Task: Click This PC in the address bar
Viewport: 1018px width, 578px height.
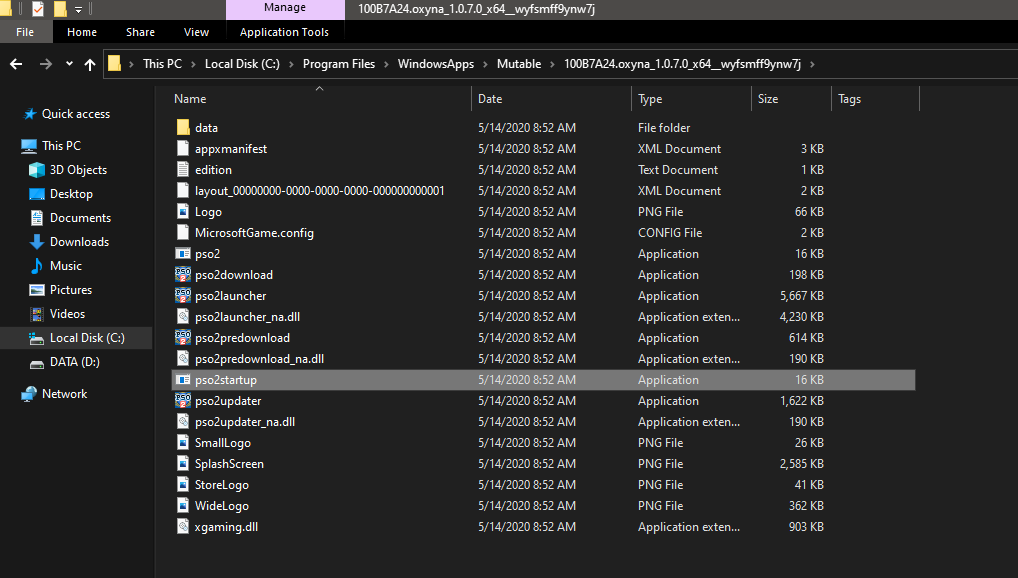Action: click(162, 64)
